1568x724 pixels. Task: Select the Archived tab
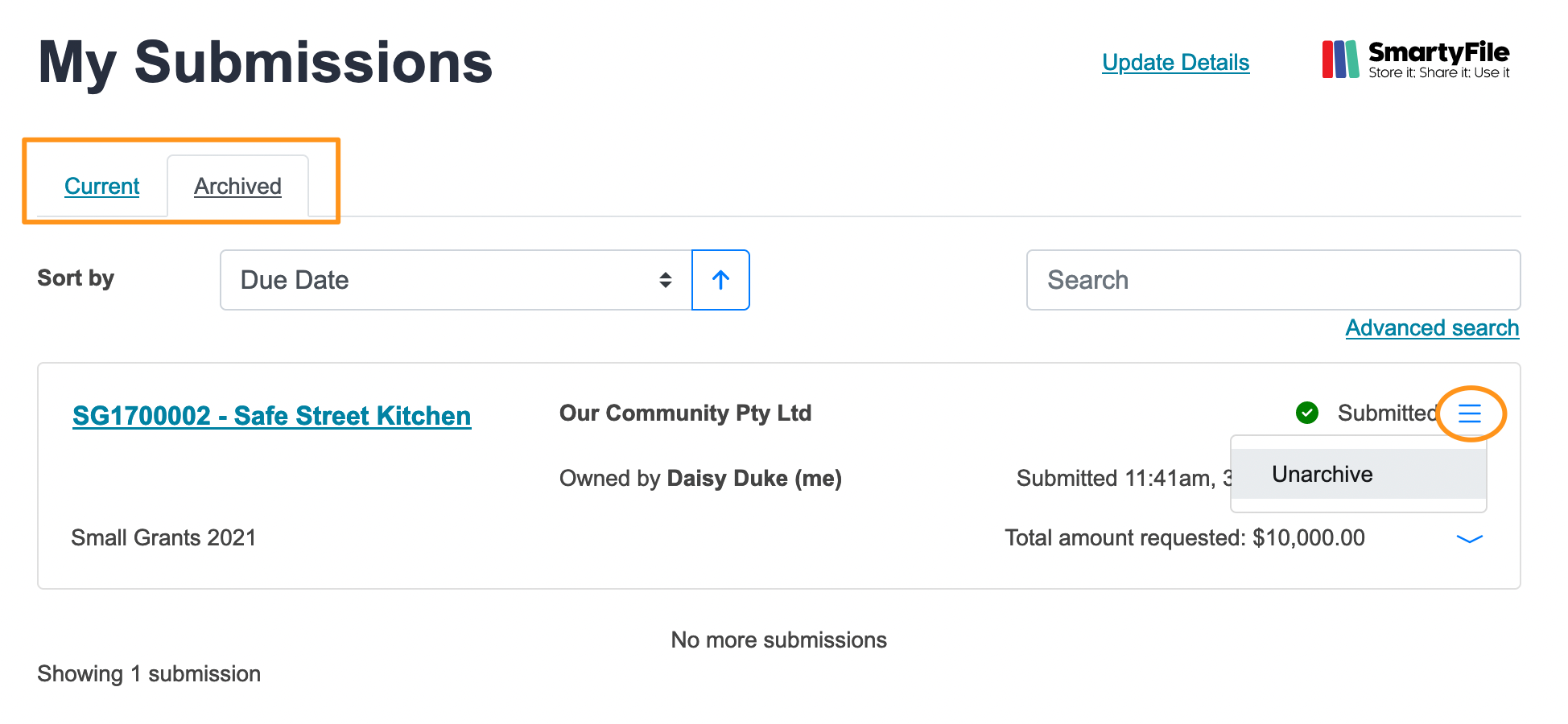pos(237,186)
